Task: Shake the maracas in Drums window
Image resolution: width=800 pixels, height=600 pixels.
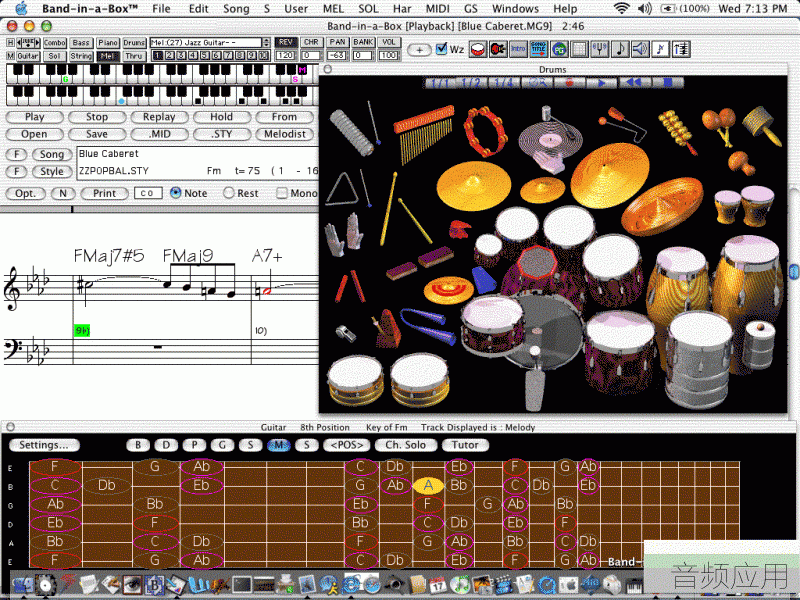Action: pyautogui.click(x=720, y=126)
